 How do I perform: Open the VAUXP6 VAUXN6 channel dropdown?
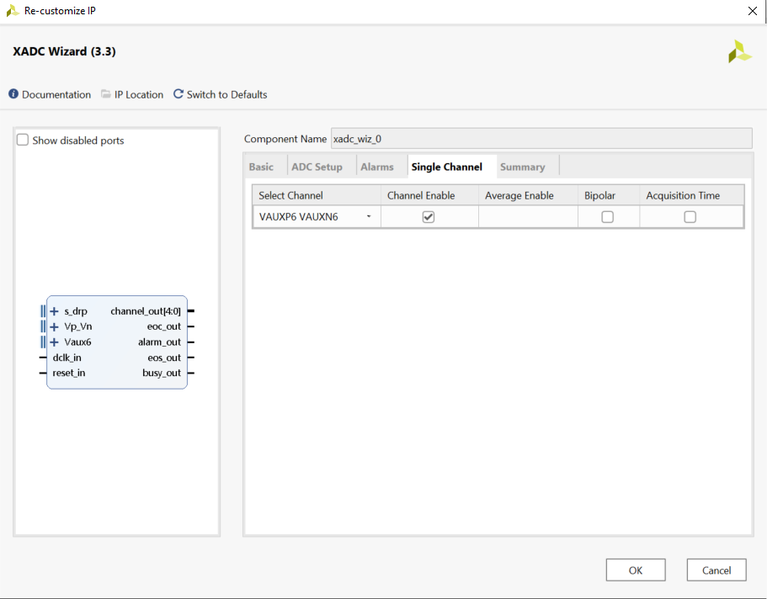tap(369, 217)
